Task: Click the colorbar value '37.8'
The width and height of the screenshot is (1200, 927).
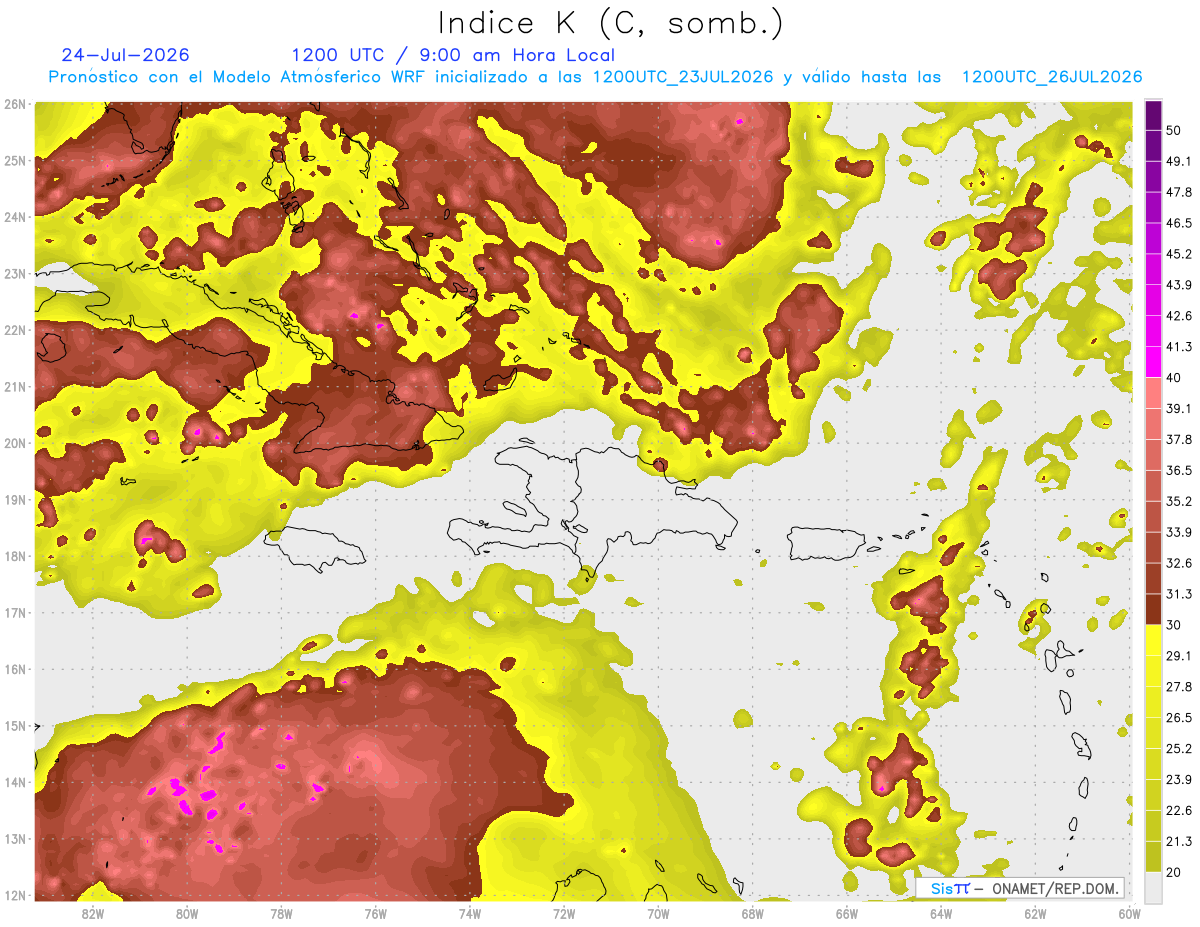Action: pos(1179,439)
